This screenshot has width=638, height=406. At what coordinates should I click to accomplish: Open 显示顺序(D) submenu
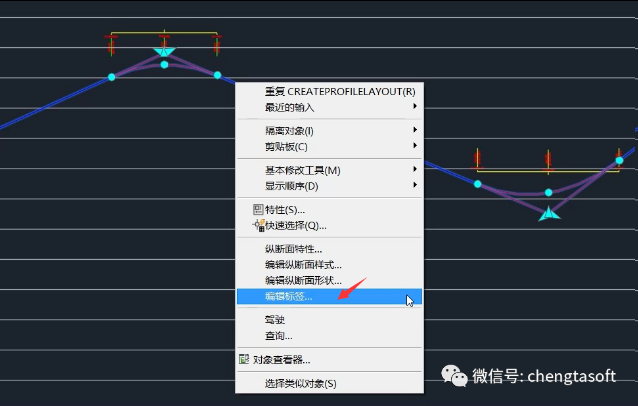tap(329, 186)
